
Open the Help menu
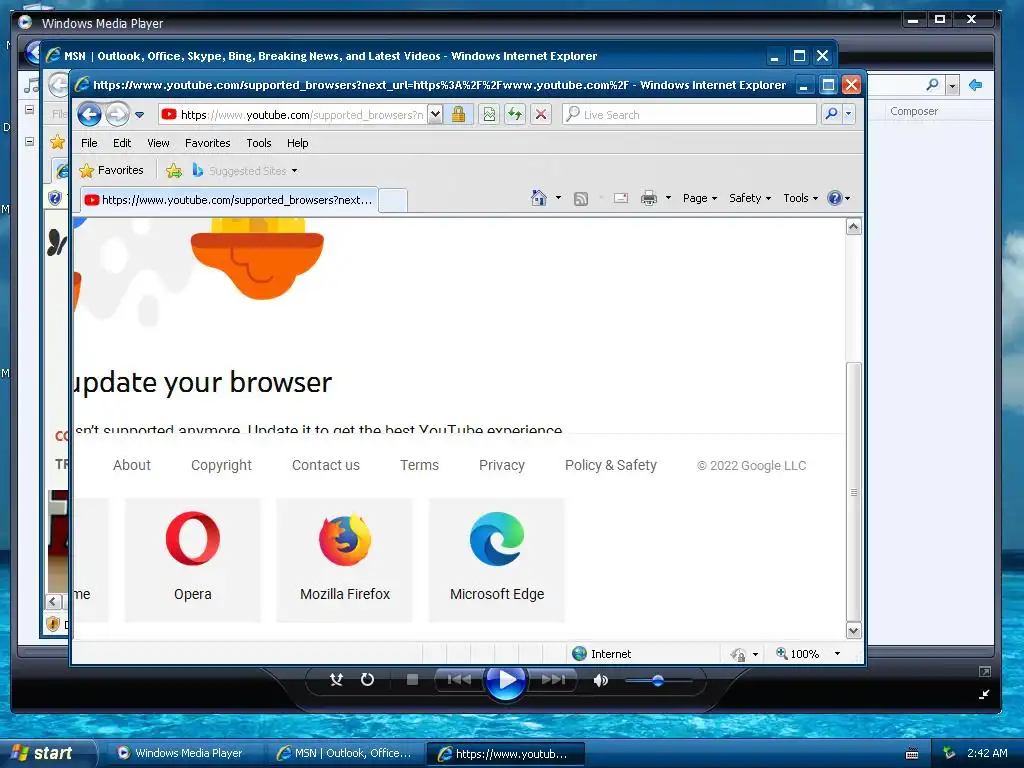pos(297,143)
